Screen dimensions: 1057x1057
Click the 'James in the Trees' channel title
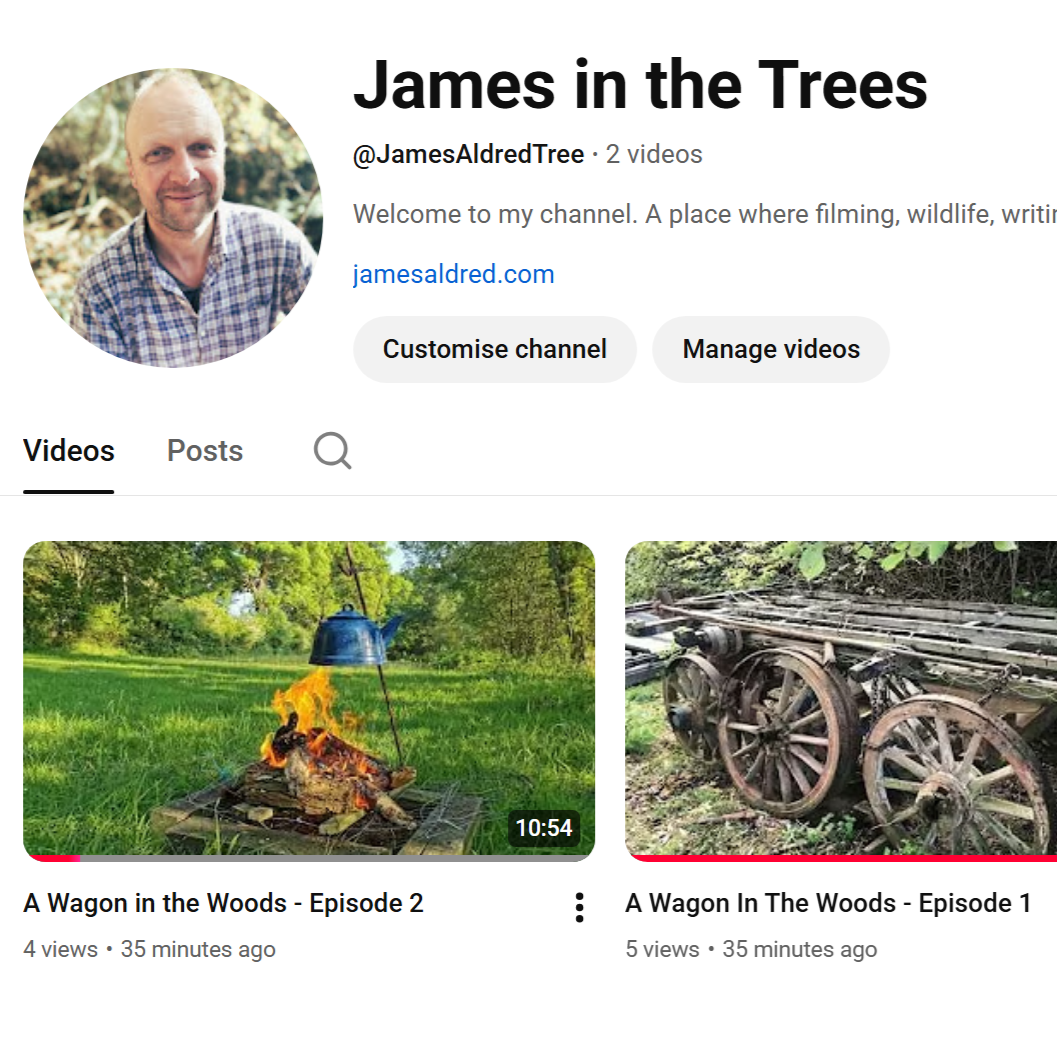(x=640, y=85)
